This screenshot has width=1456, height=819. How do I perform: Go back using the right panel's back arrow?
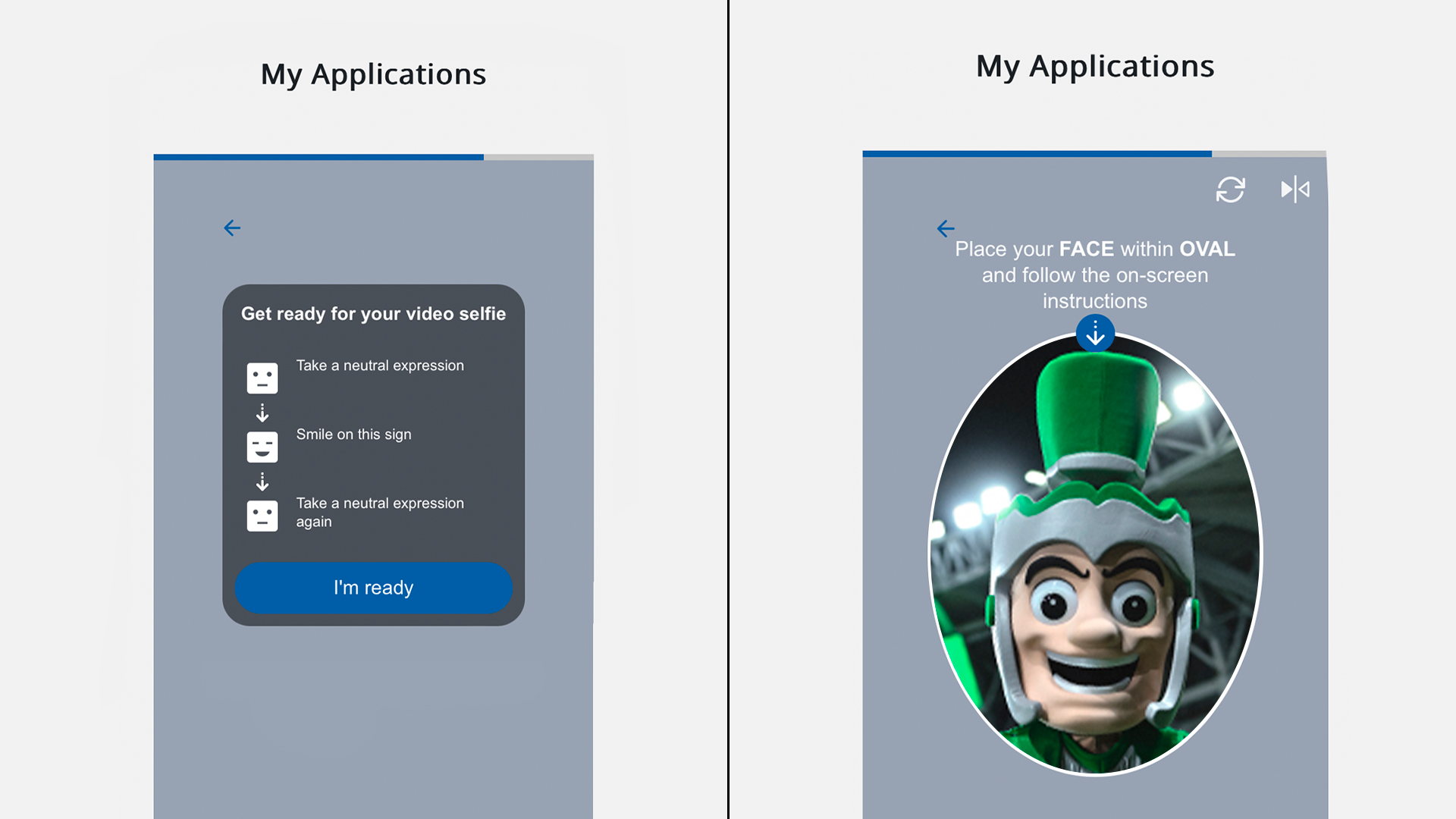(x=945, y=228)
